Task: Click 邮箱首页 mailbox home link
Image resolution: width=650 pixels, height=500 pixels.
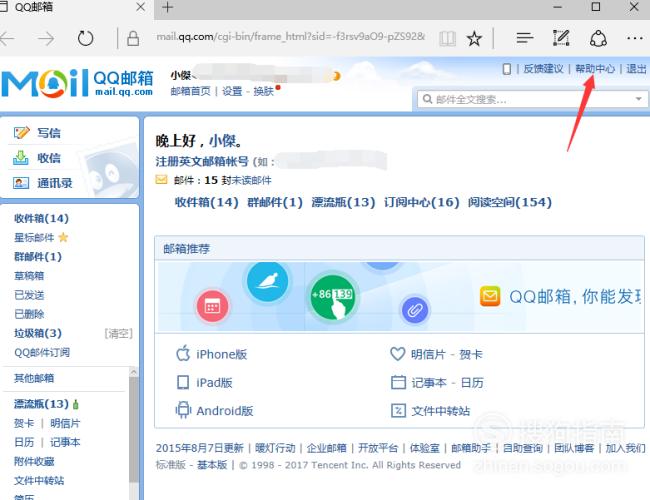Action: (190, 91)
